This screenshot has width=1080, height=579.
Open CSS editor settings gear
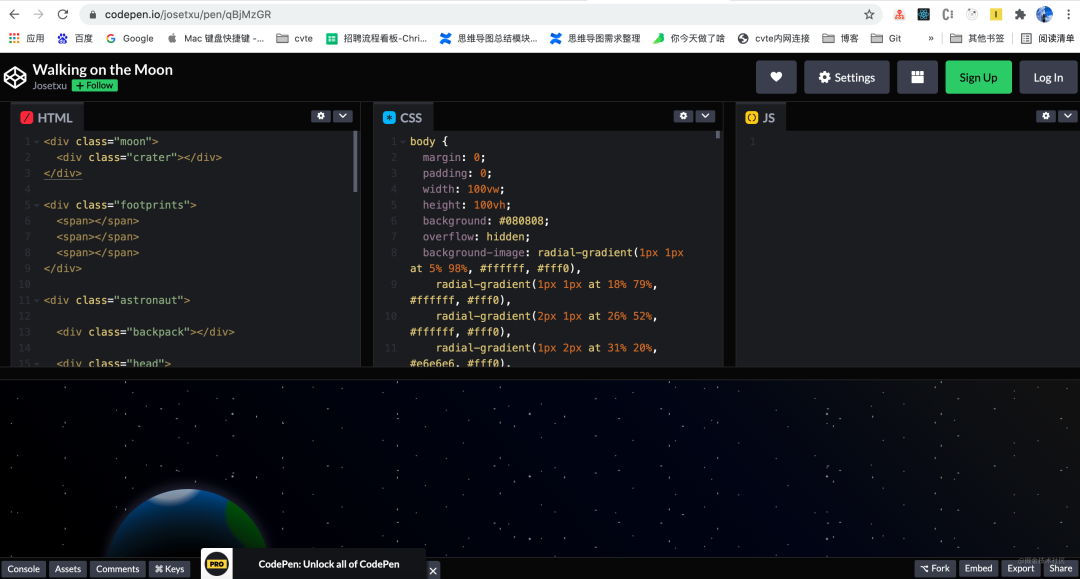pos(683,116)
